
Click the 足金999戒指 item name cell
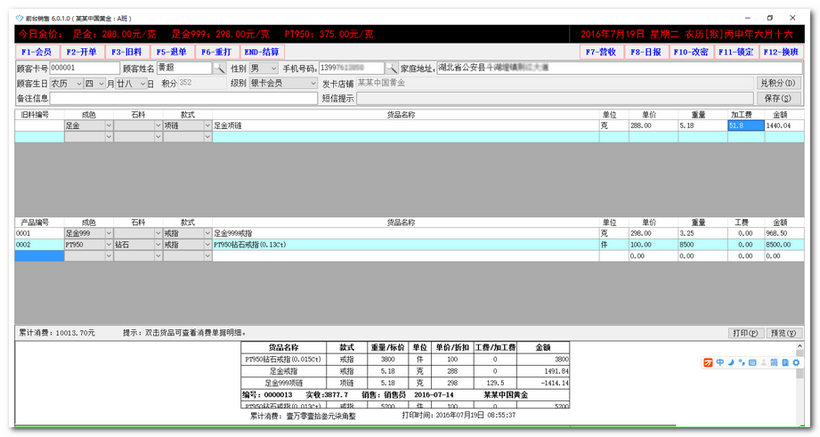pos(406,233)
